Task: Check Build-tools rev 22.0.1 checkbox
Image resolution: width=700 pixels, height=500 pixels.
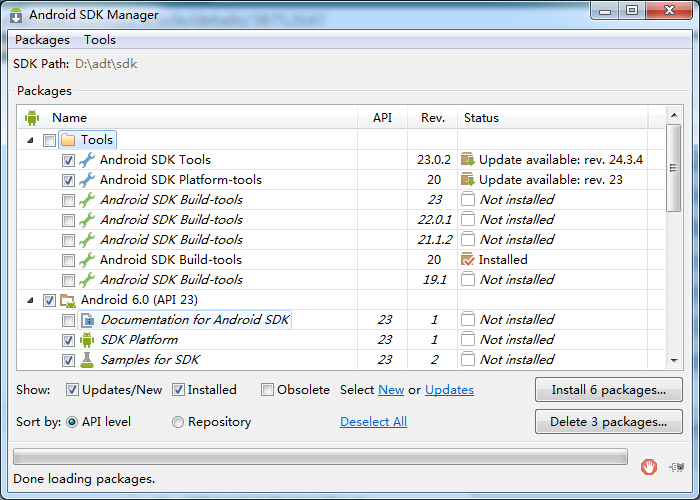Action: (68, 221)
